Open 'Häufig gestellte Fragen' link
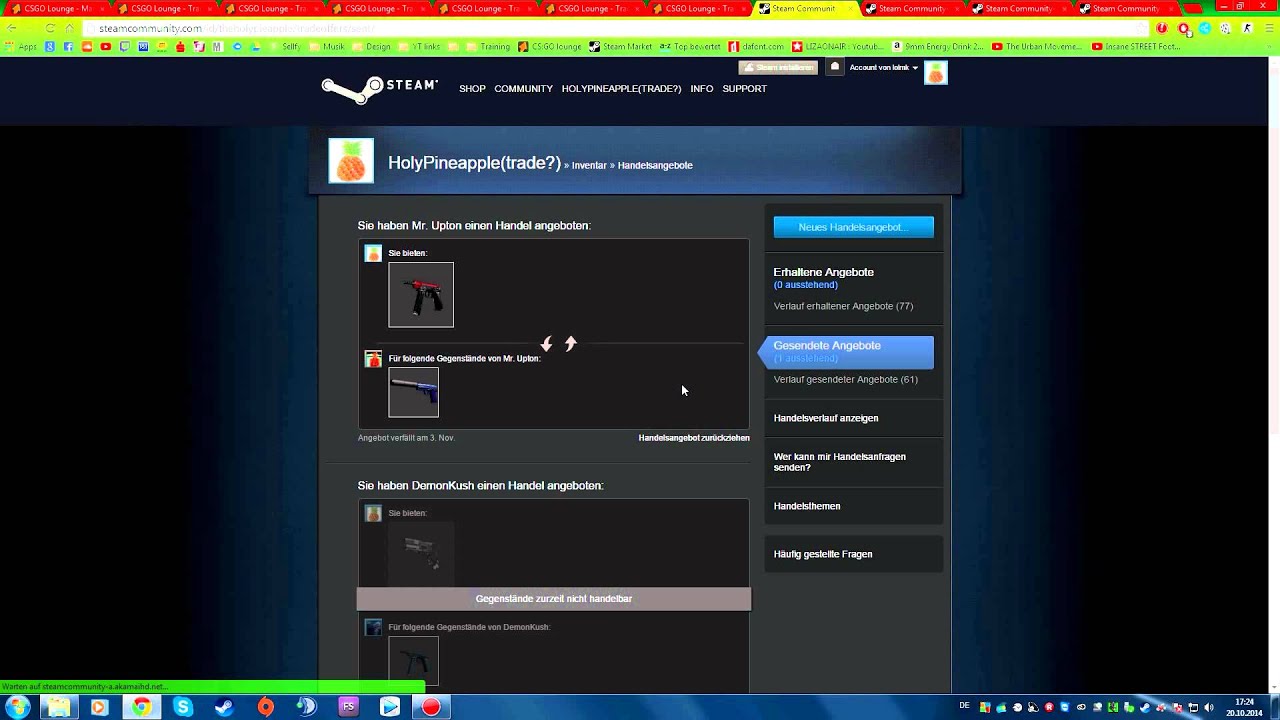Screen dimensions: 1280x720 click(x=823, y=554)
